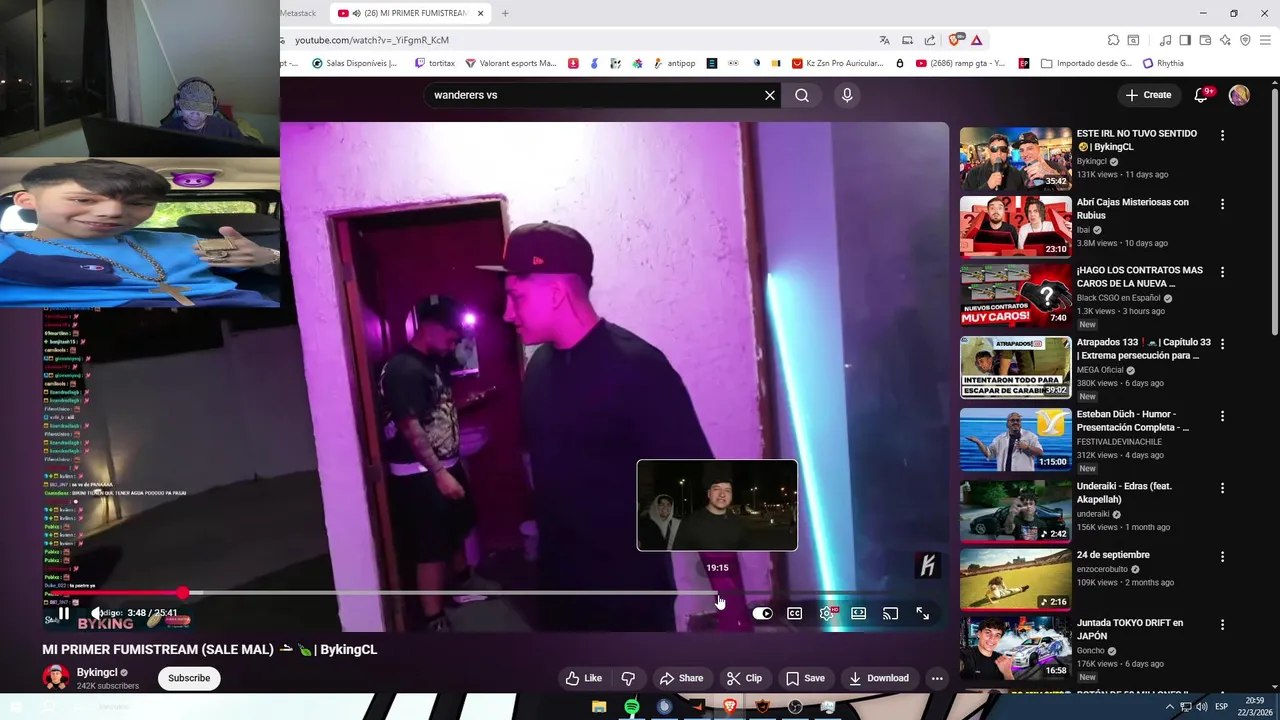
Task: Share the video
Action: pyautogui.click(x=681, y=678)
